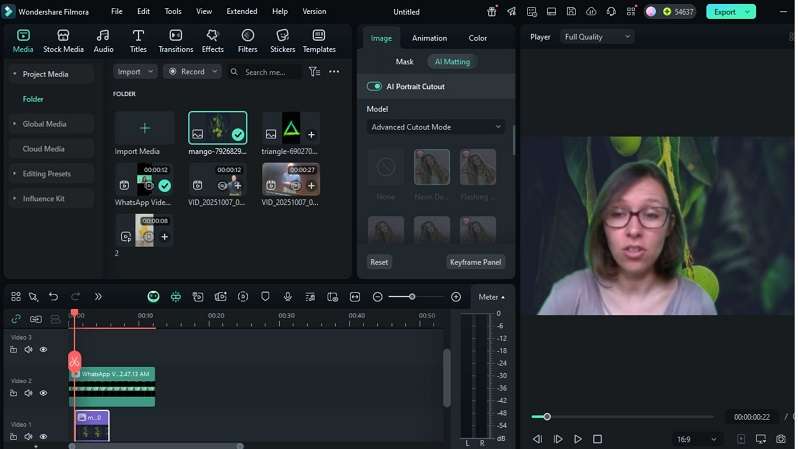The width and height of the screenshot is (798, 449).
Task: Switch to the Animation tab
Action: pos(429,38)
